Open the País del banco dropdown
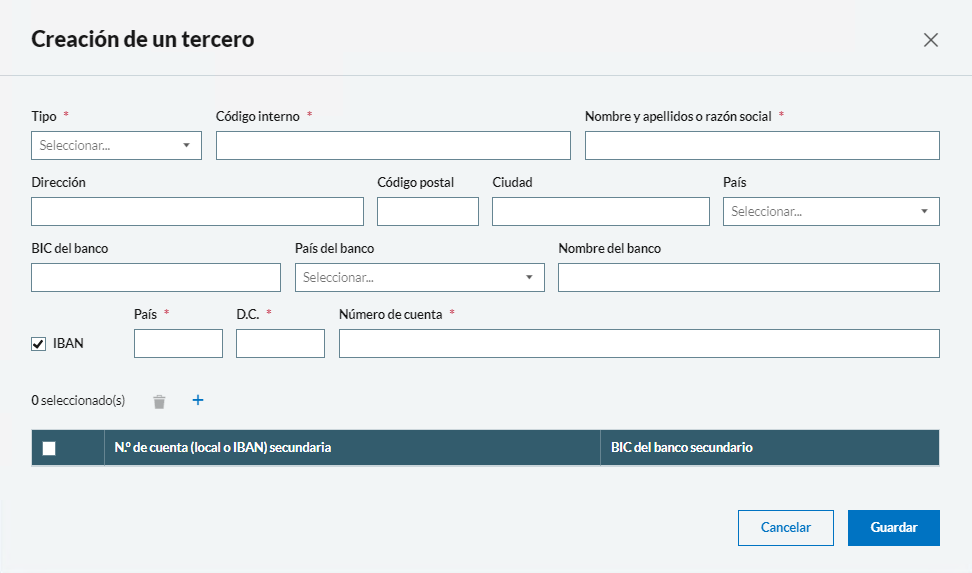This screenshot has width=972, height=573. coord(419,277)
